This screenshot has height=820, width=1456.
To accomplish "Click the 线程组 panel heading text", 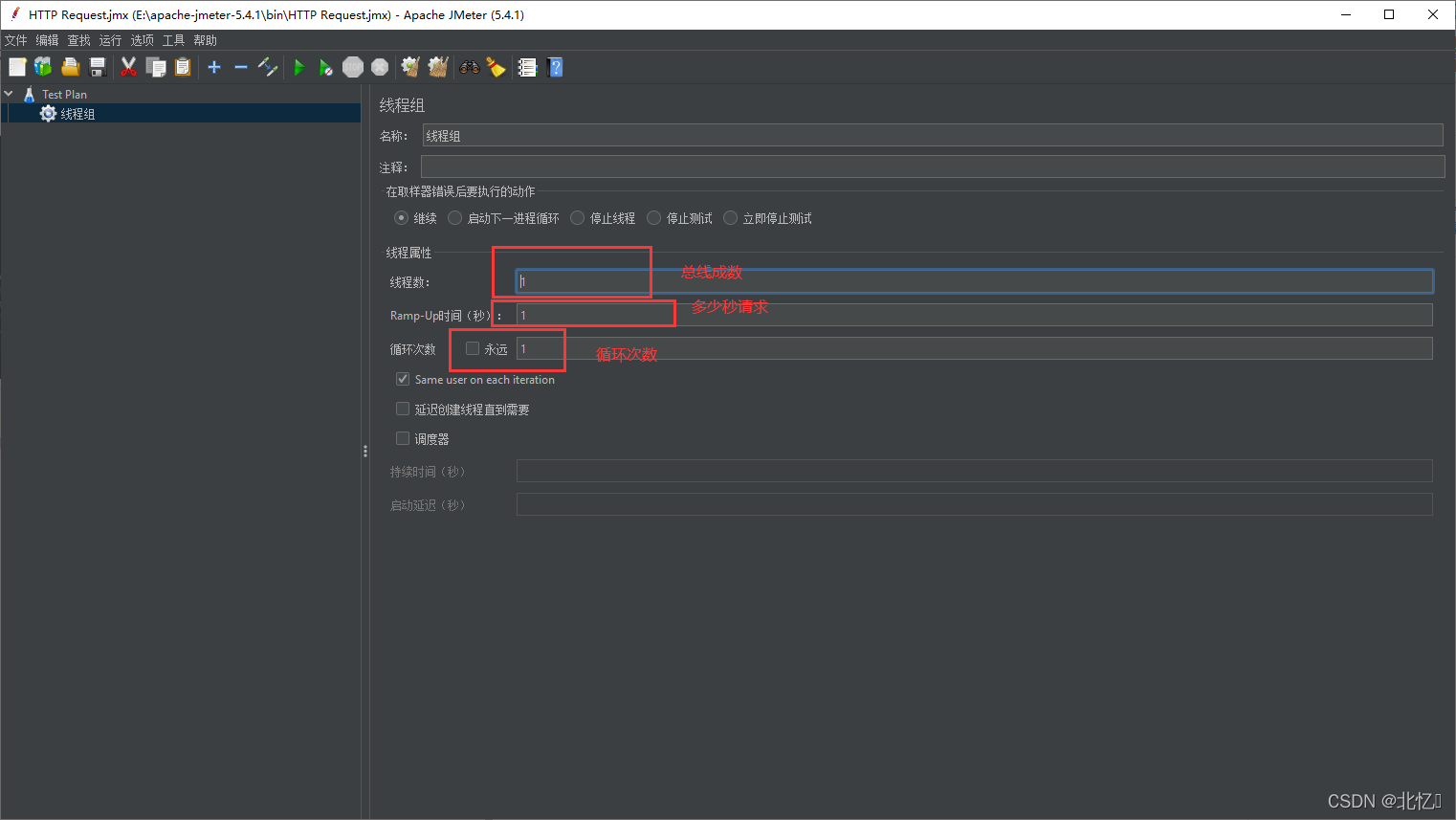I will click(402, 105).
